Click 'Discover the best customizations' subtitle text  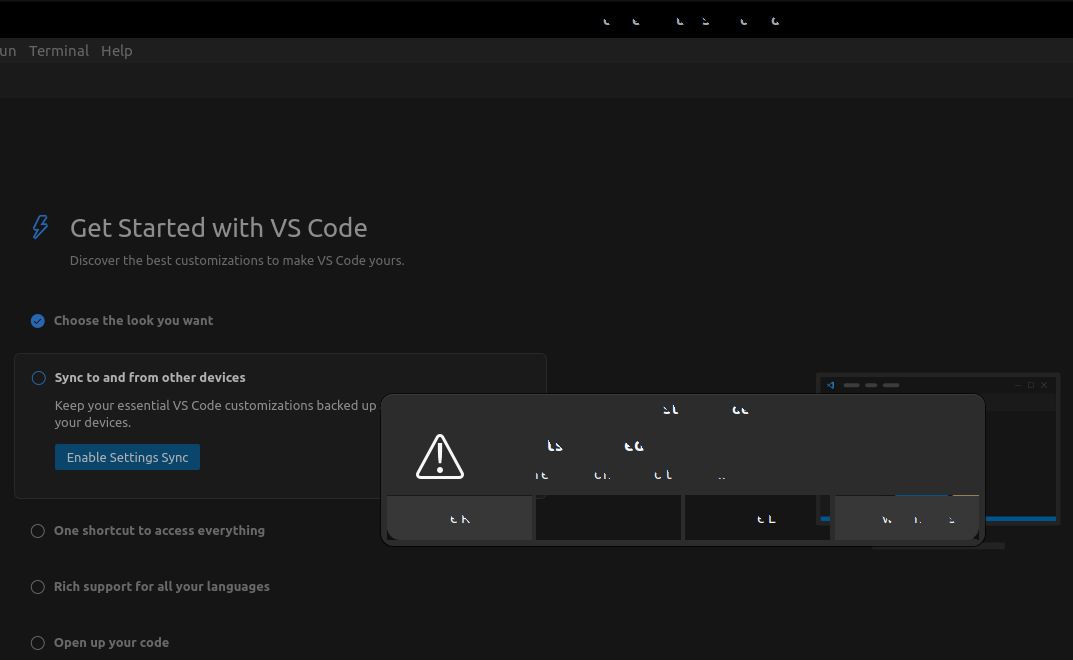pos(237,261)
